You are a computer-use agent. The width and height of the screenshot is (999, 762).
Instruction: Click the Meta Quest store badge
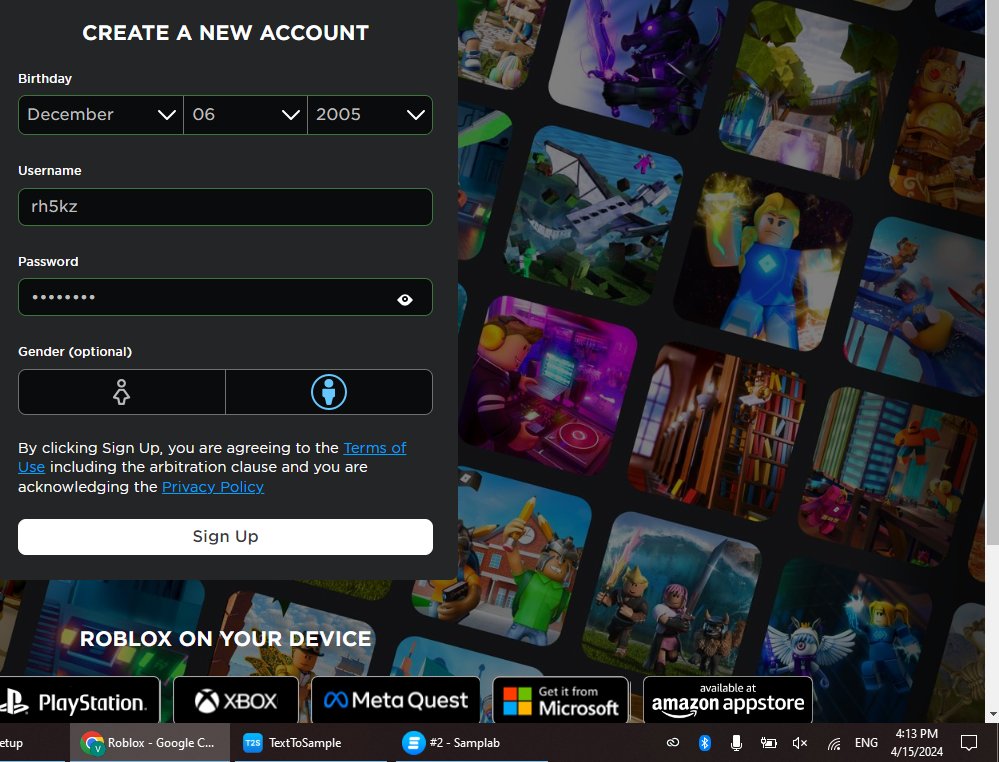coord(396,700)
